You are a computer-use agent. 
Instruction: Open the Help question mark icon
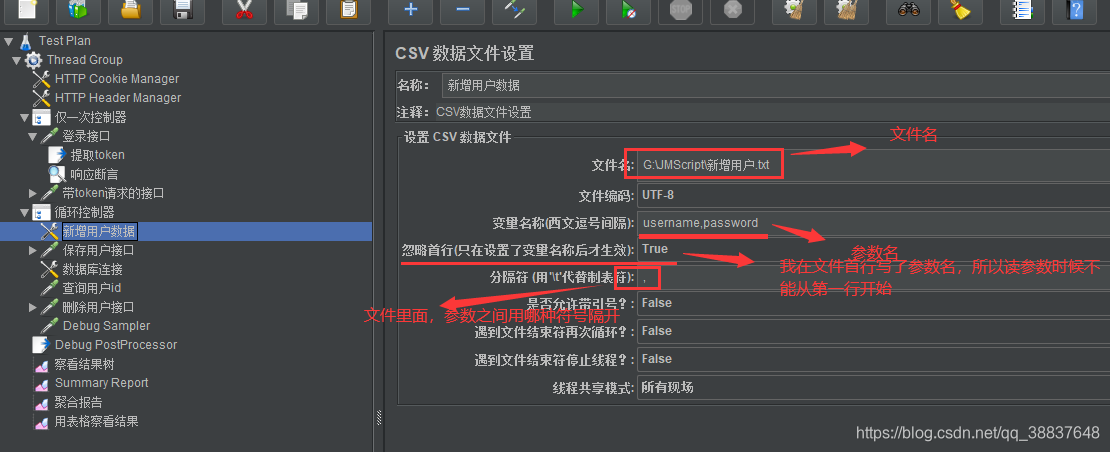pyautogui.click(x=1074, y=10)
